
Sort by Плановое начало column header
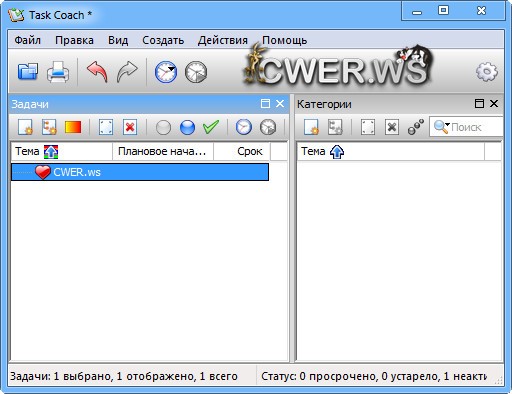click(163, 152)
